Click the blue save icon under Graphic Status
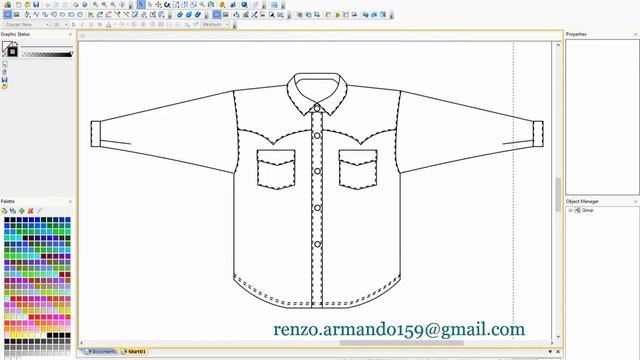Viewport: 640px width, 360px height. [4, 80]
